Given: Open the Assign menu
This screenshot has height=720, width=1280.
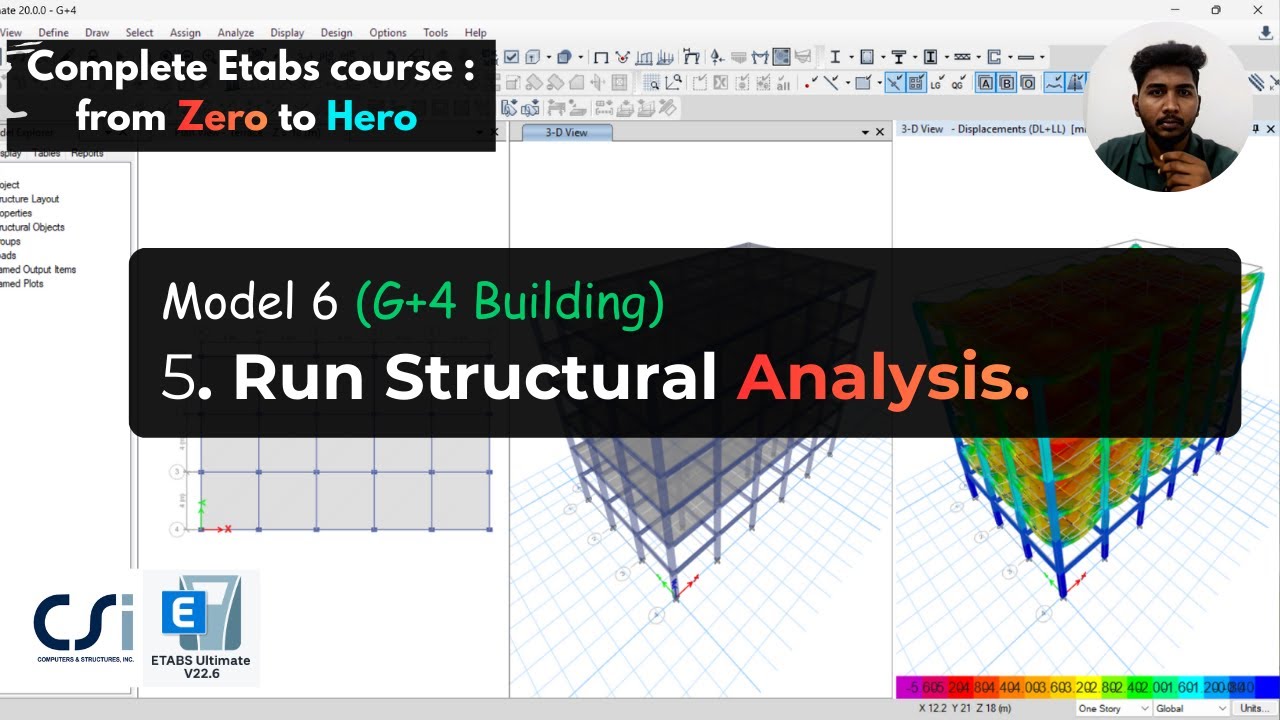Looking at the screenshot, I should click(185, 33).
